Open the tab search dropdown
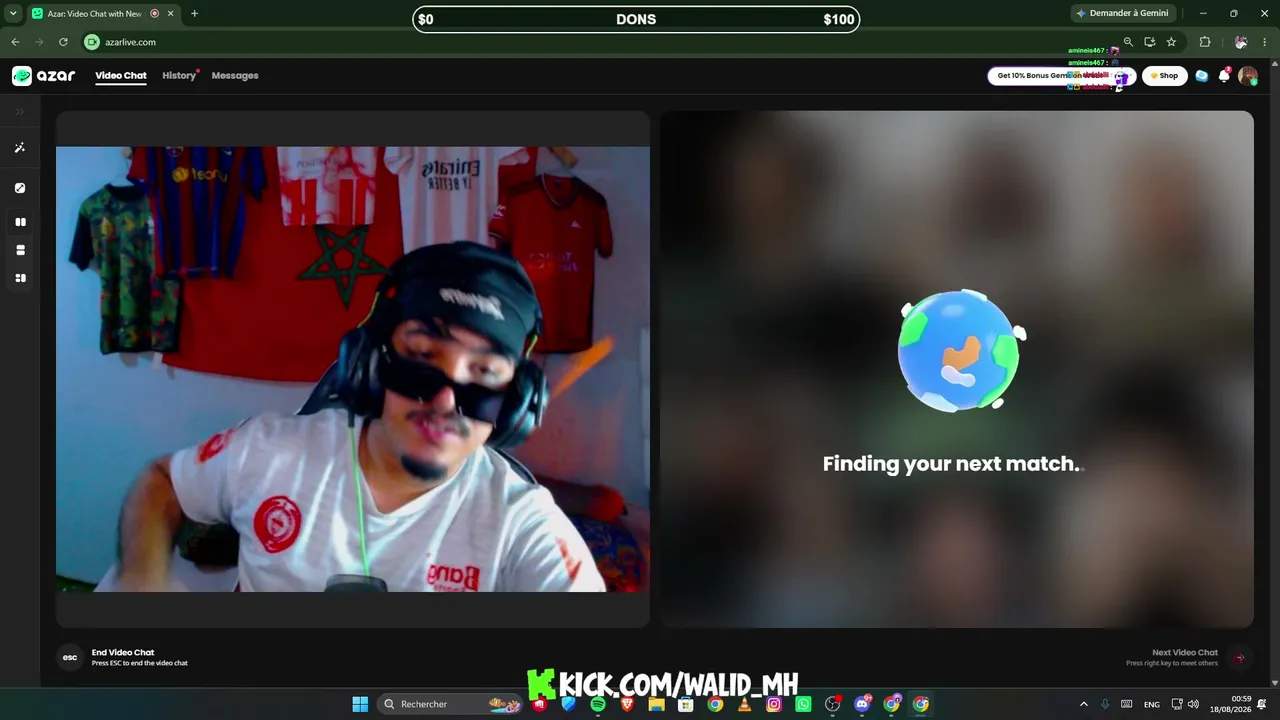 [x=13, y=14]
